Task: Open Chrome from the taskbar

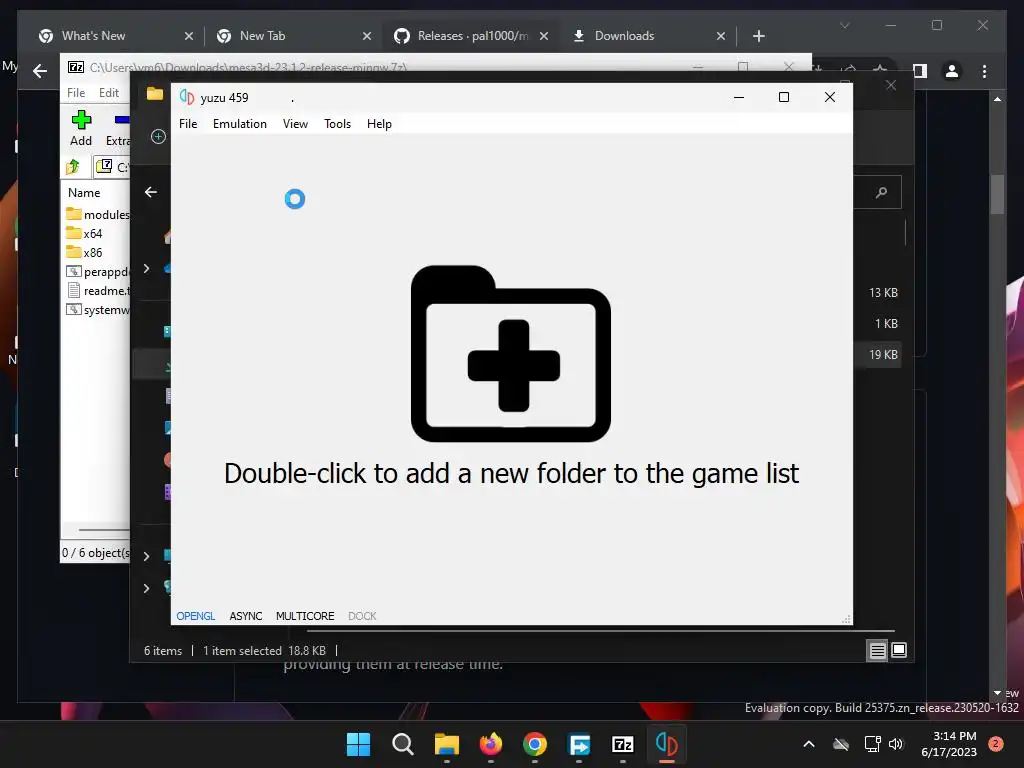Action: point(535,744)
